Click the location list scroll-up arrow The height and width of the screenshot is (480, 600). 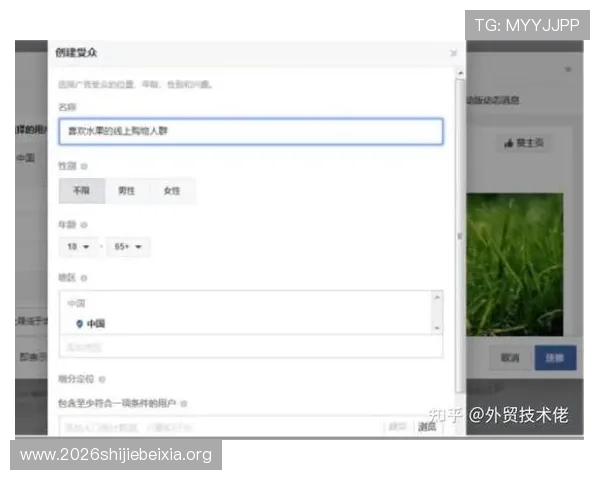coord(437,297)
